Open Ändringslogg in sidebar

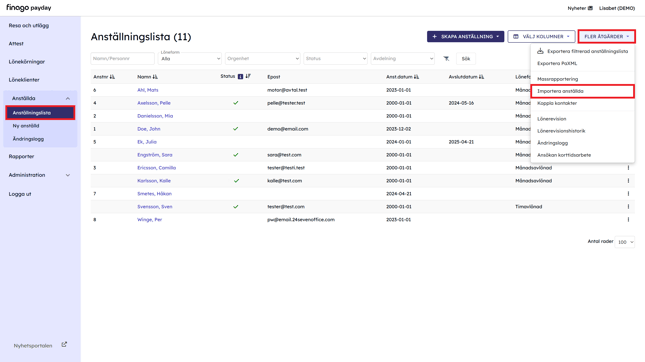pyautogui.click(x=28, y=139)
